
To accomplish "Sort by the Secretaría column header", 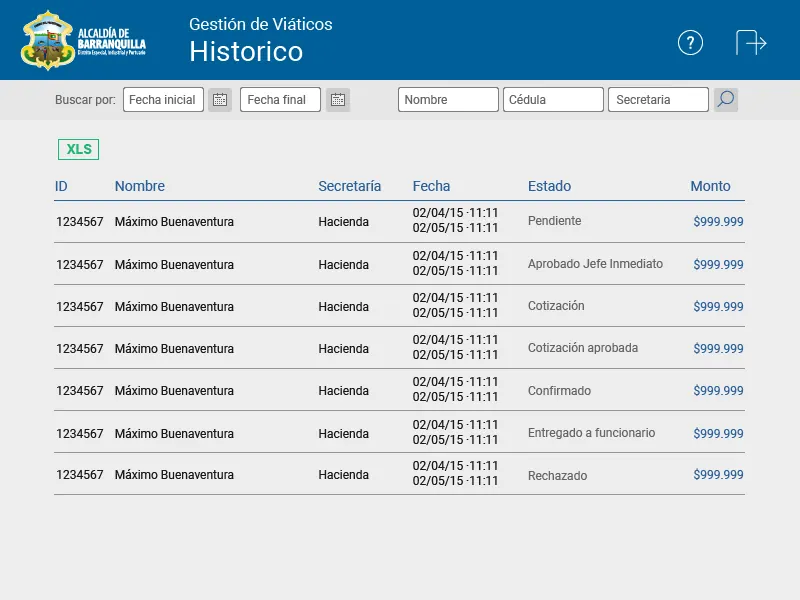I will (349, 186).
